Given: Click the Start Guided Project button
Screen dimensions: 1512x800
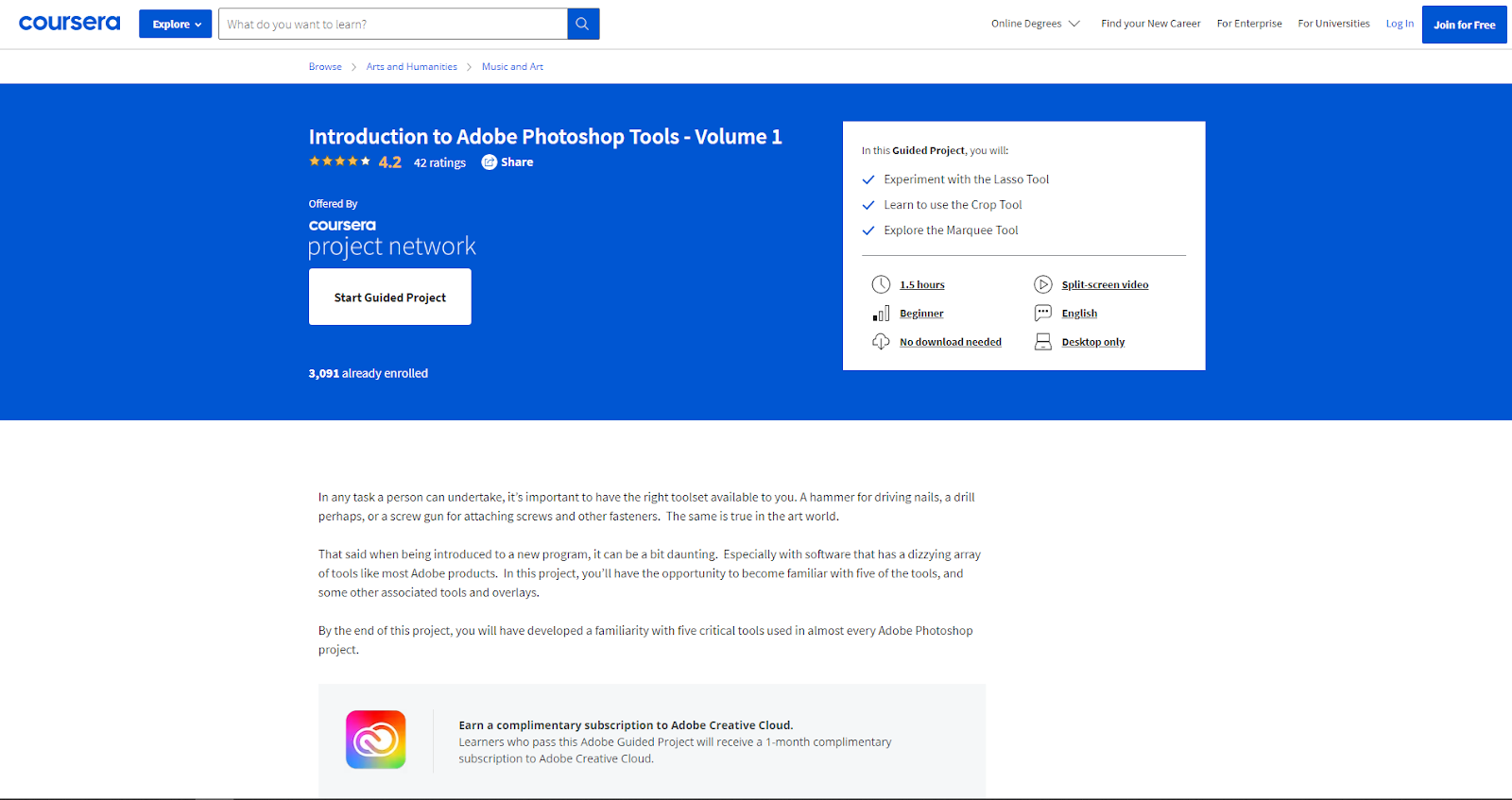Looking at the screenshot, I should 390,298.
